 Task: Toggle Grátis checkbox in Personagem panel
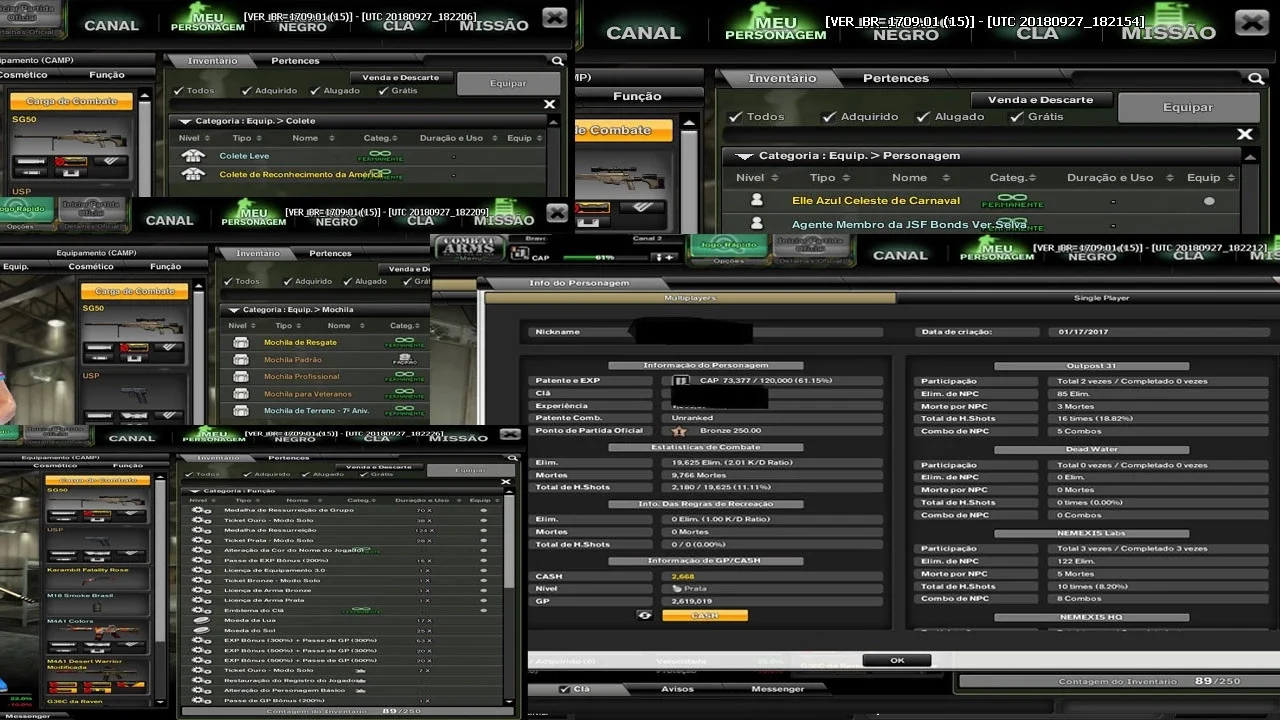click(1016, 117)
